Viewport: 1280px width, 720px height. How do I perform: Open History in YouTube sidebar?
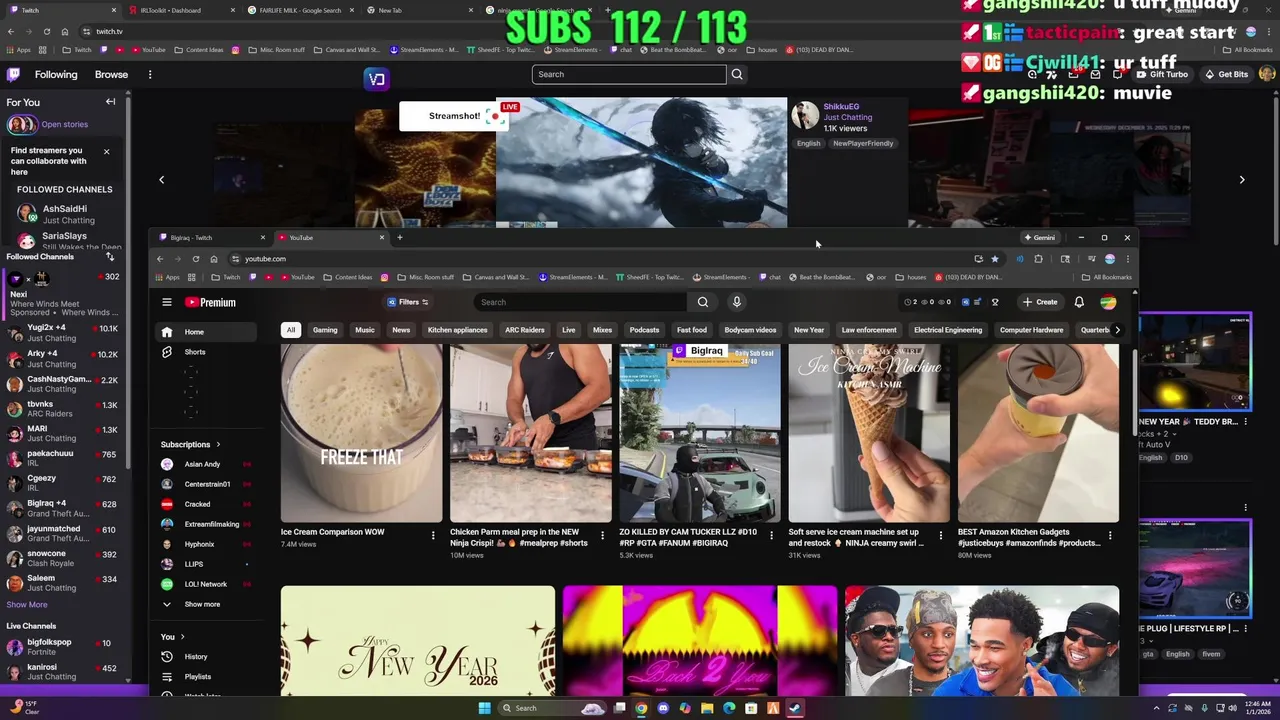coord(195,657)
